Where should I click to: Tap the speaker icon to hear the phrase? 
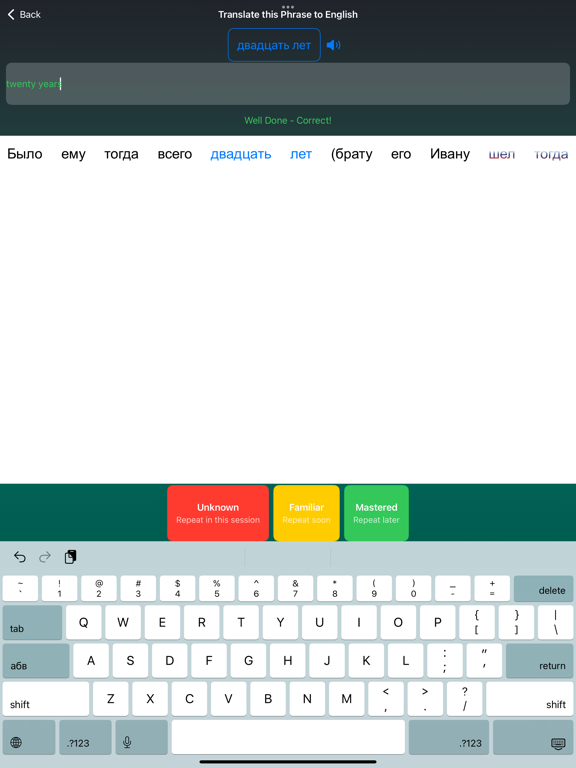[334, 45]
